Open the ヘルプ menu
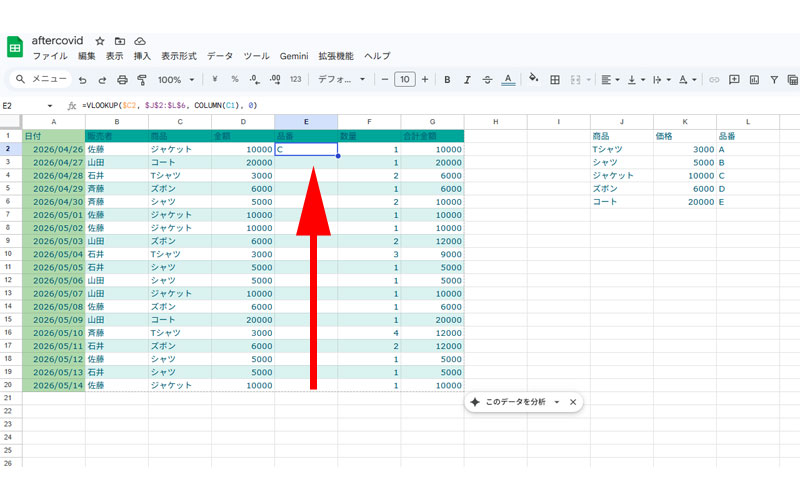The height and width of the screenshot is (500, 800). tap(377, 56)
